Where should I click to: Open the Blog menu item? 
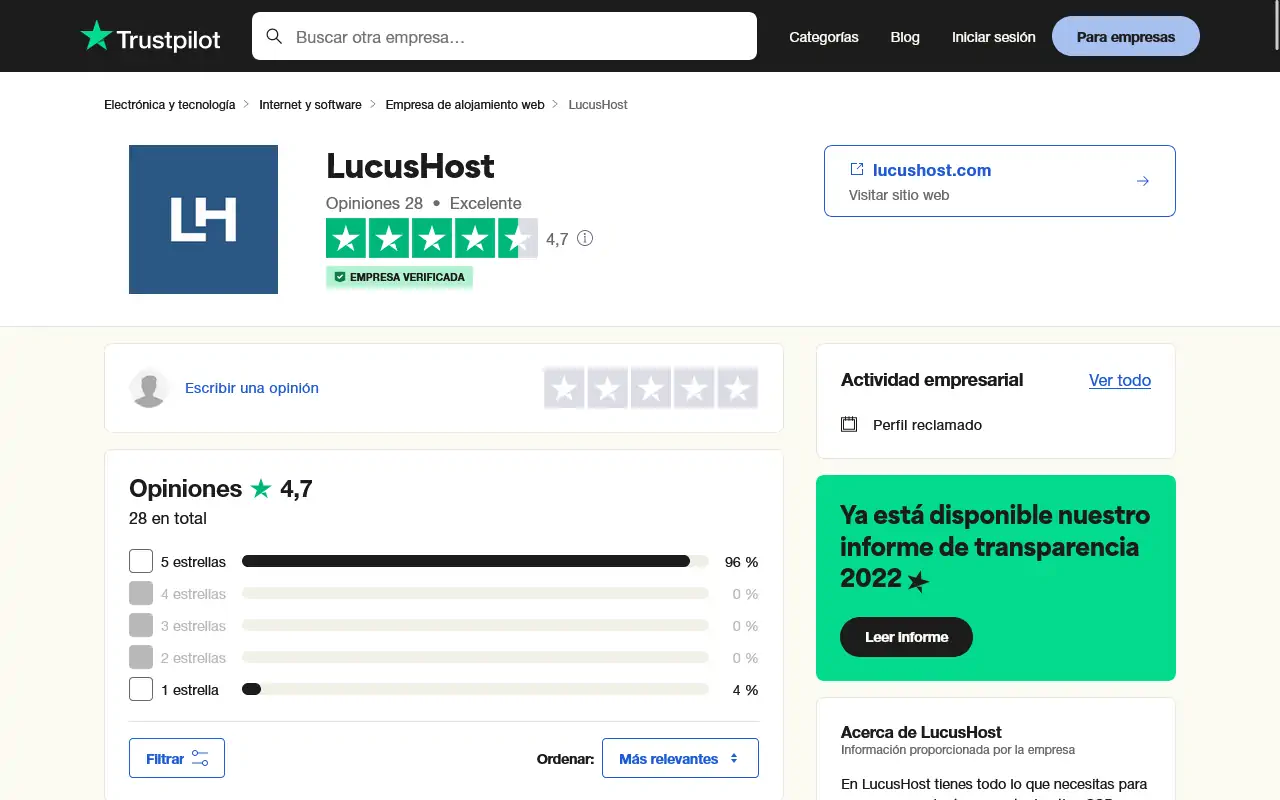coord(905,37)
